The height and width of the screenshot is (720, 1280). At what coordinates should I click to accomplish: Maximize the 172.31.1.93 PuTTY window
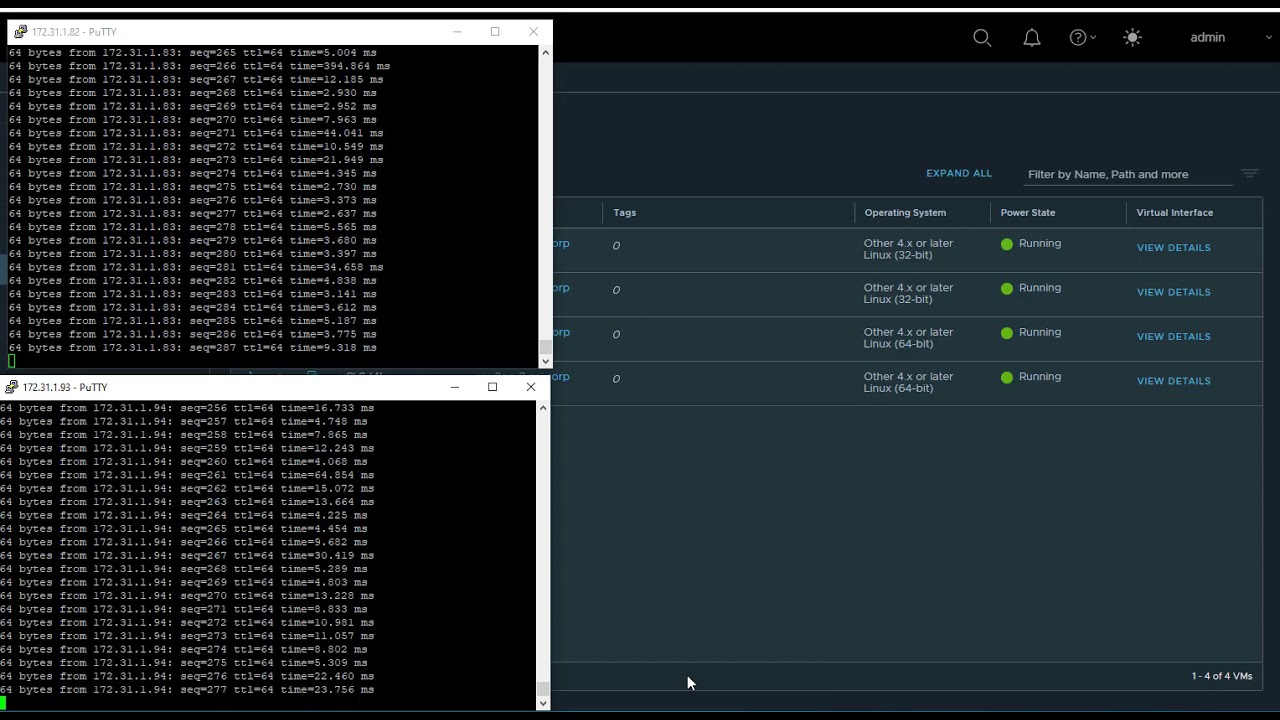[492, 387]
